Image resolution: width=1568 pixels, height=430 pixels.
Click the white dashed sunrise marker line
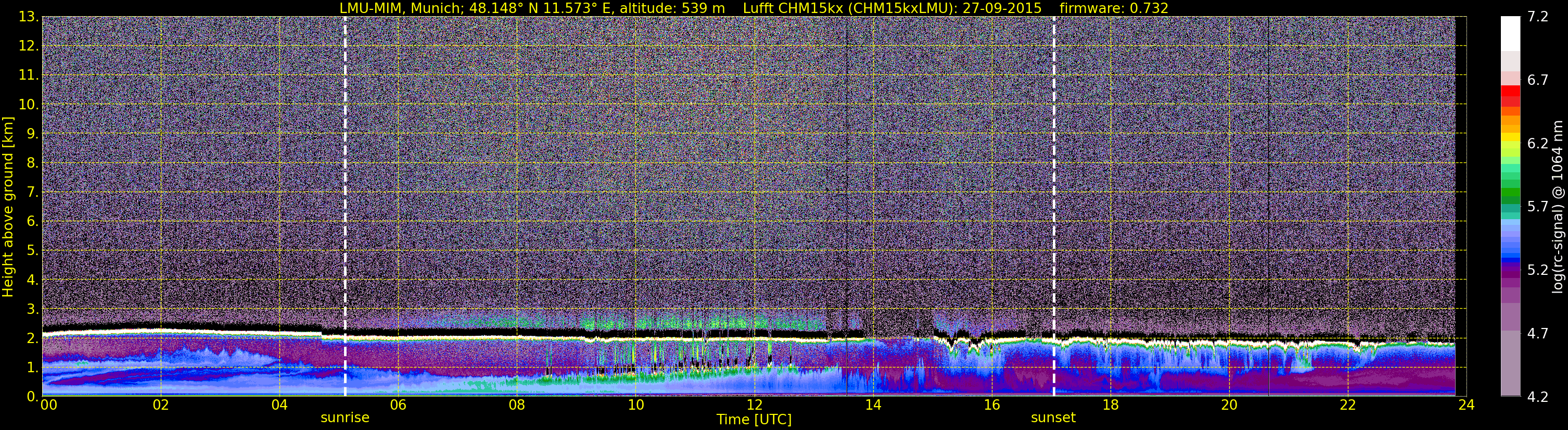tap(345, 207)
